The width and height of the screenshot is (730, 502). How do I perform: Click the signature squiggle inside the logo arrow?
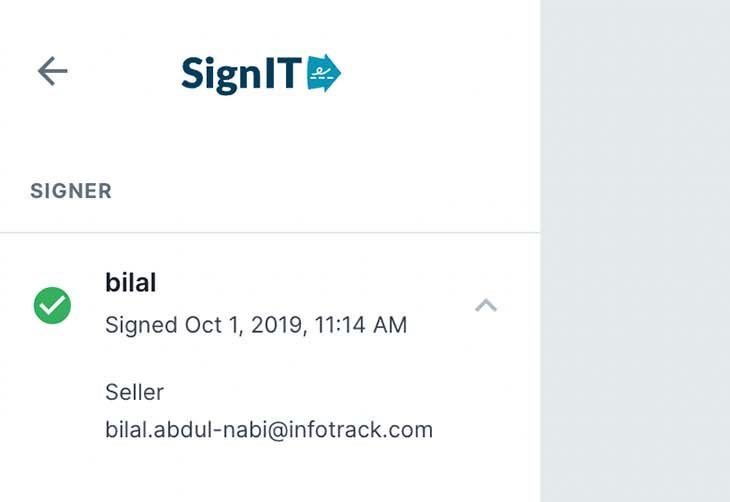(x=321, y=72)
